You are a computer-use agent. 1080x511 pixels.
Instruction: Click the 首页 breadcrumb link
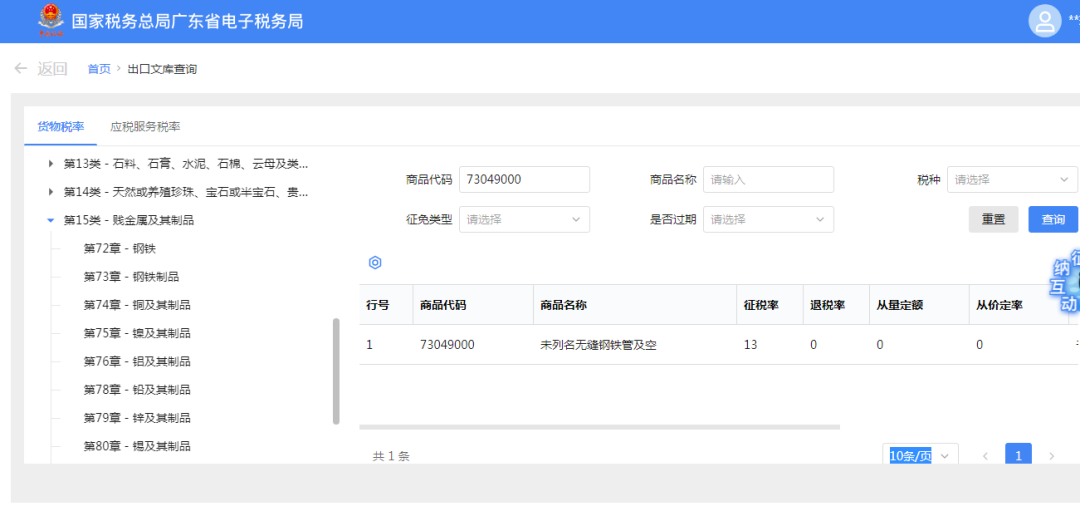(98, 69)
